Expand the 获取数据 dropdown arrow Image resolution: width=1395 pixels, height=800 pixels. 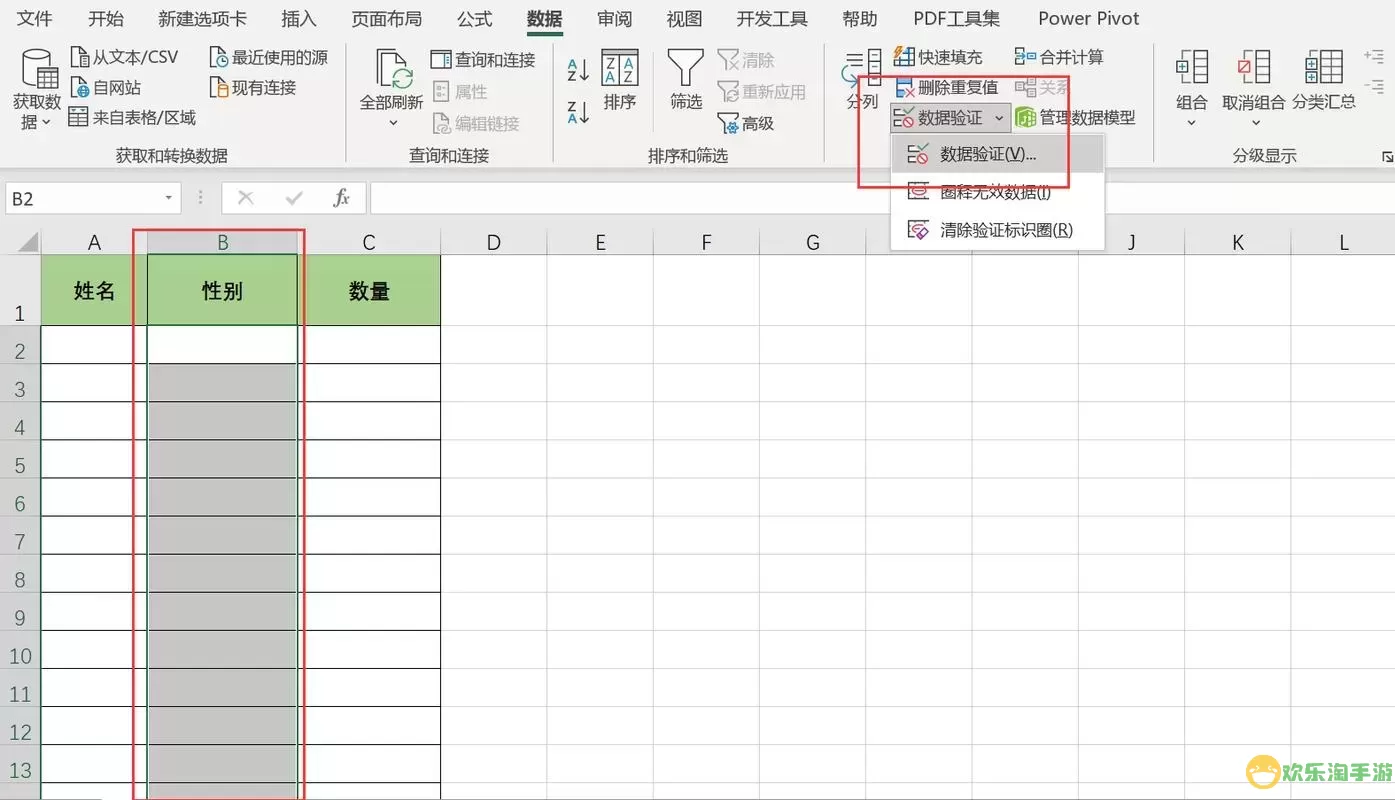(x=44, y=122)
